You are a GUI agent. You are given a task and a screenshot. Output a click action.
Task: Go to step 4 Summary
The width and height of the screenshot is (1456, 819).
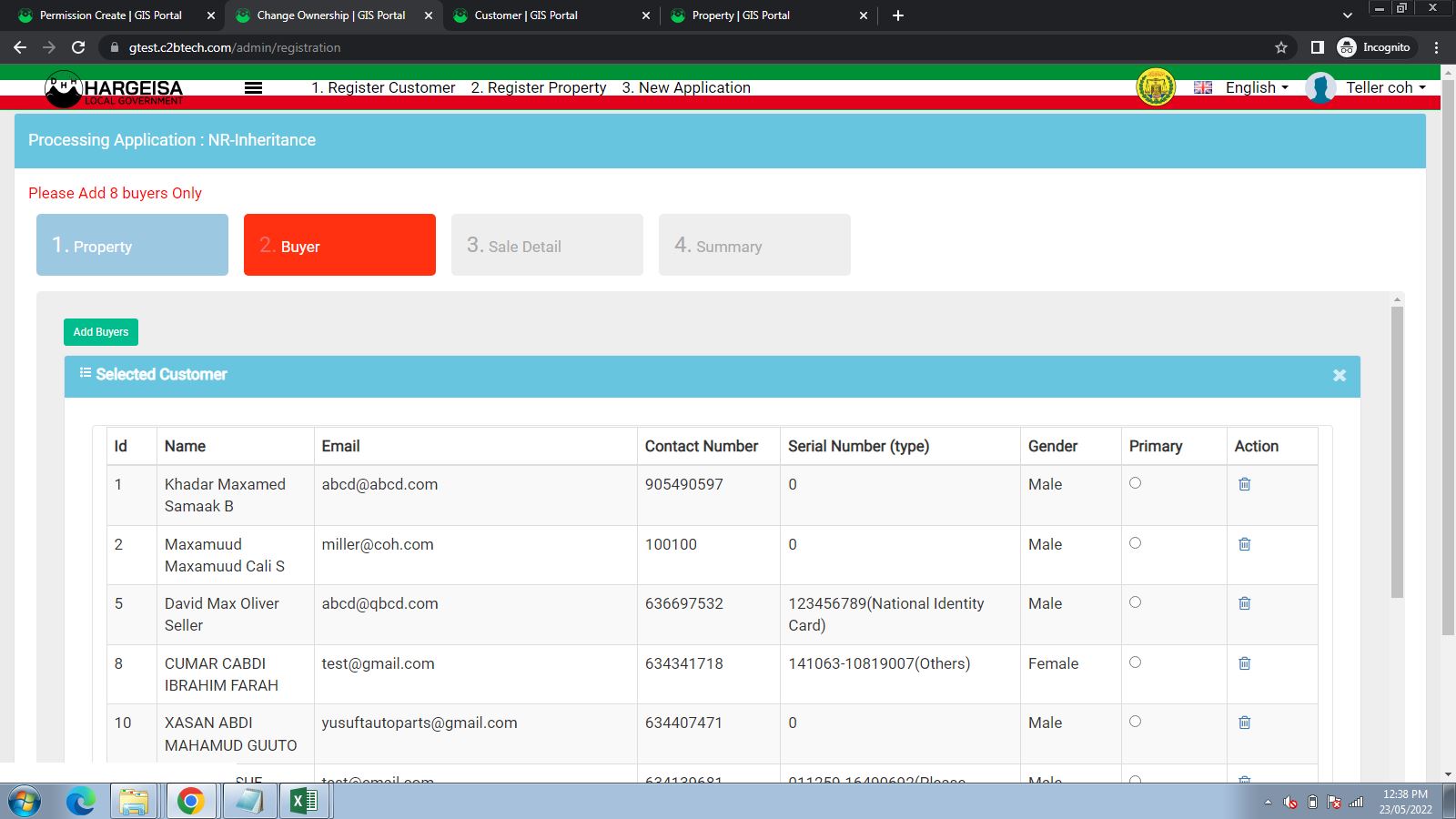[754, 245]
